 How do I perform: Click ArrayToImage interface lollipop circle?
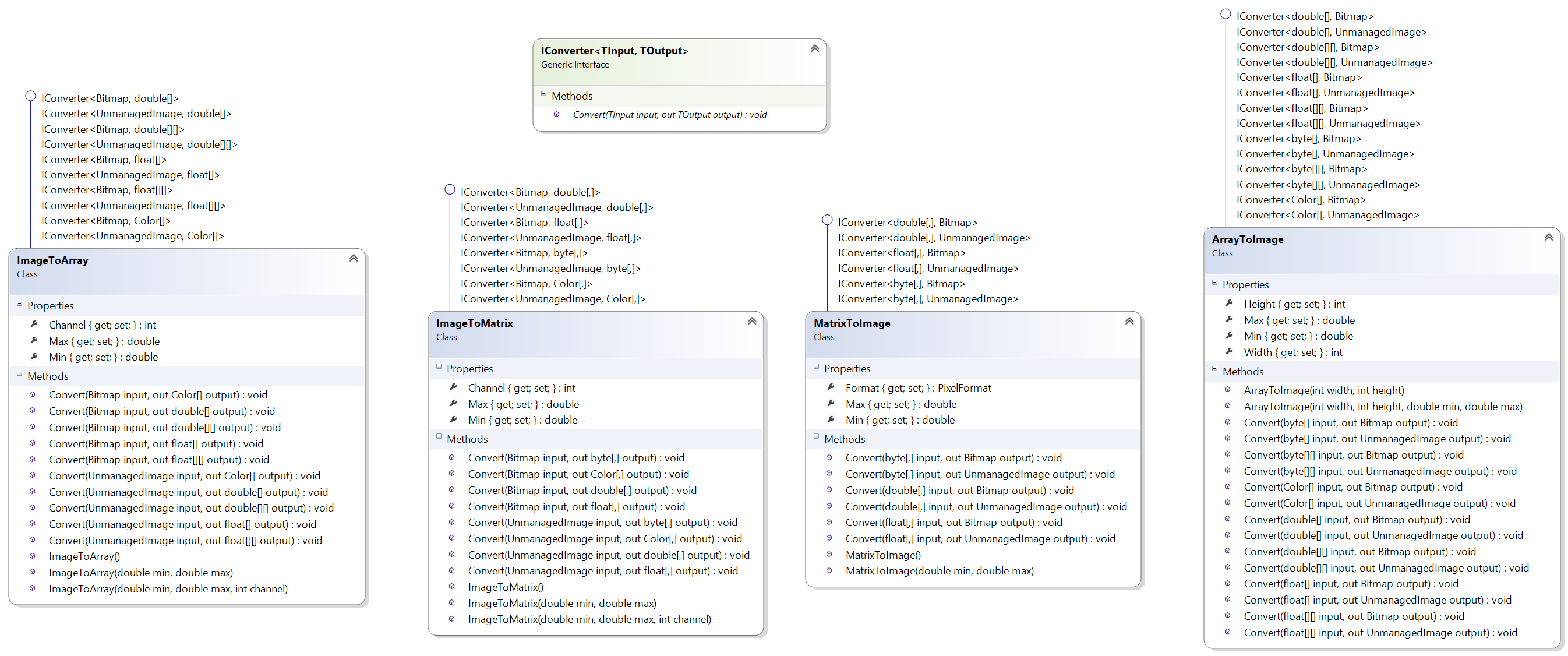[1226, 14]
